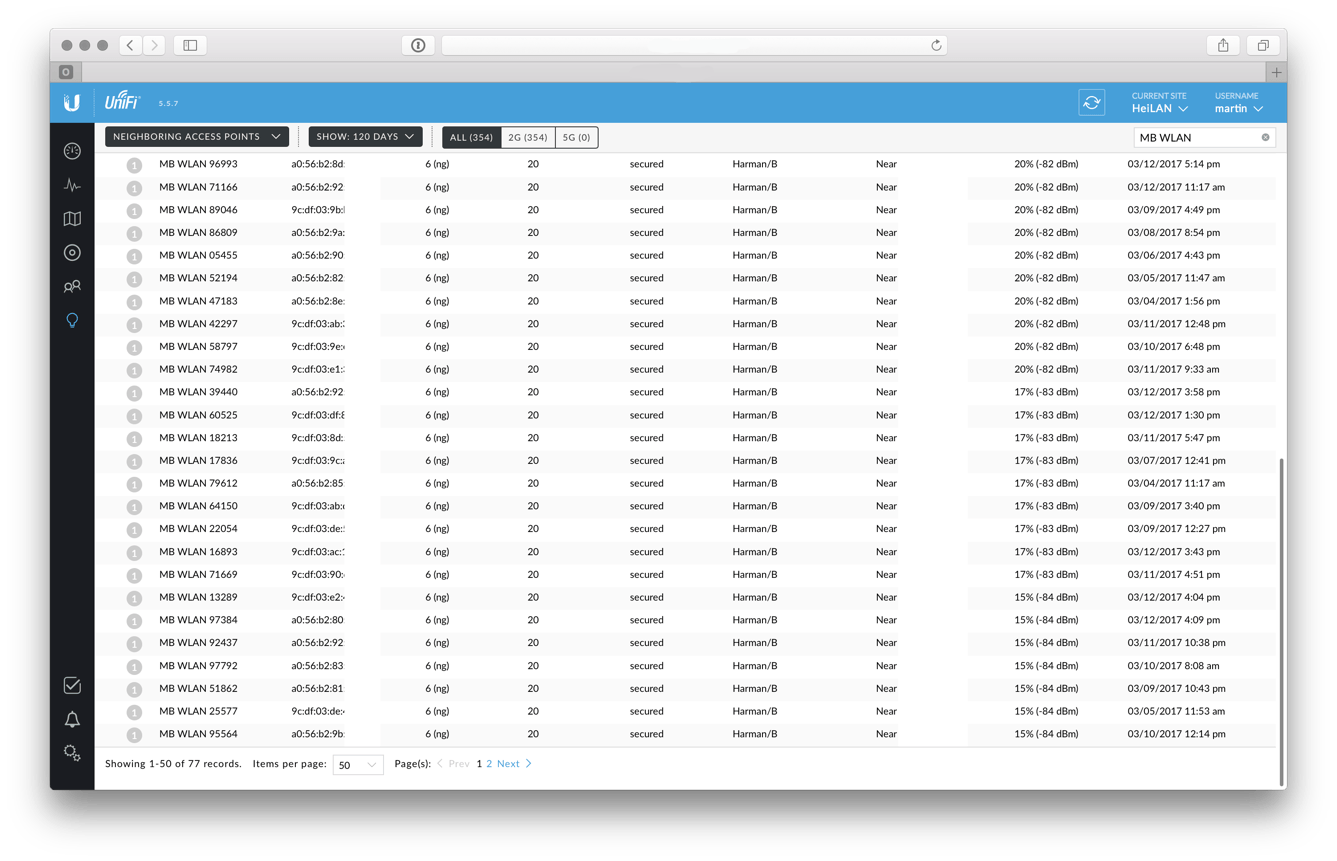Image resolution: width=1337 pixels, height=861 pixels.
Task: Click the MB WLAN 86809 name
Action: point(198,232)
